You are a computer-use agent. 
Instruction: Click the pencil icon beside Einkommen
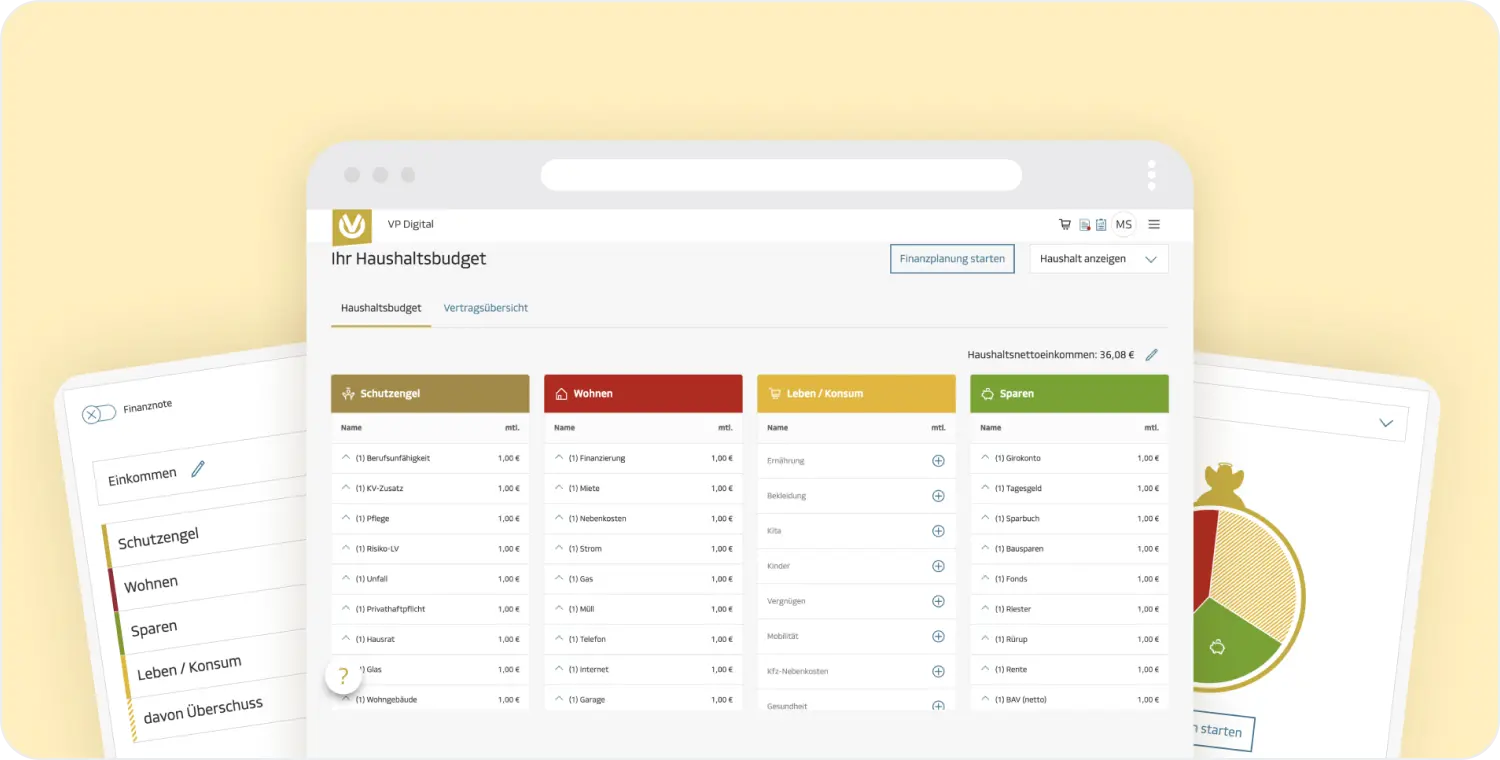(x=198, y=468)
